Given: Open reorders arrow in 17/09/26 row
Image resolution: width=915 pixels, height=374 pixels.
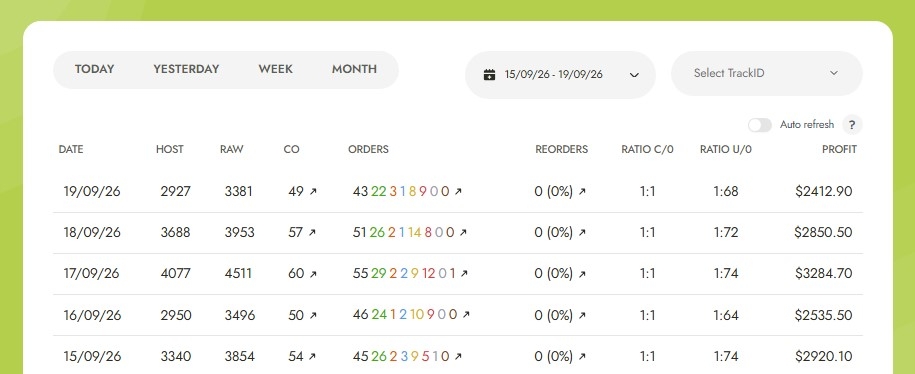Looking at the screenshot, I should point(582,273).
